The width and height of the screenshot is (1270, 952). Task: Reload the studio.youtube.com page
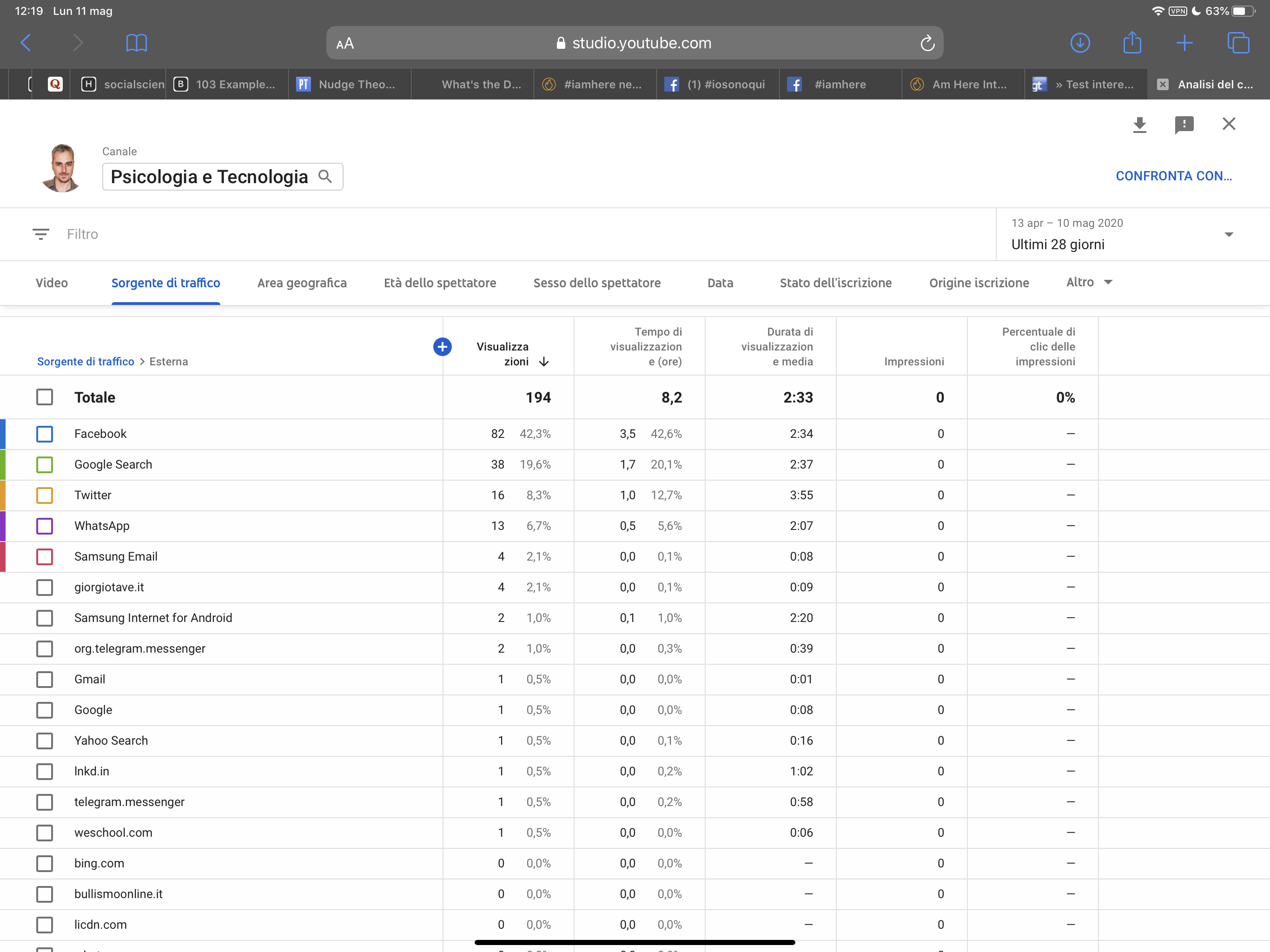(x=927, y=43)
